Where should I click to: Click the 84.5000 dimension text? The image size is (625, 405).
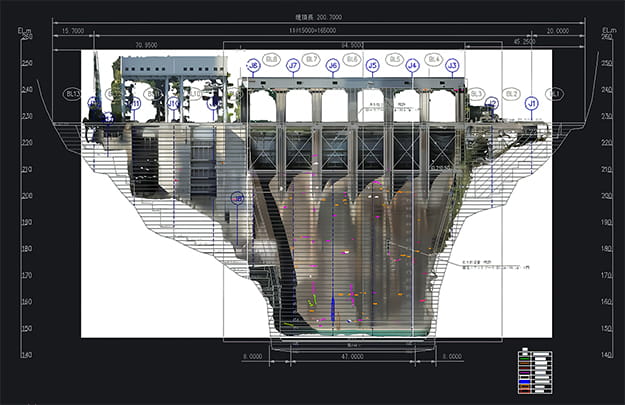pyautogui.click(x=351, y=44)
